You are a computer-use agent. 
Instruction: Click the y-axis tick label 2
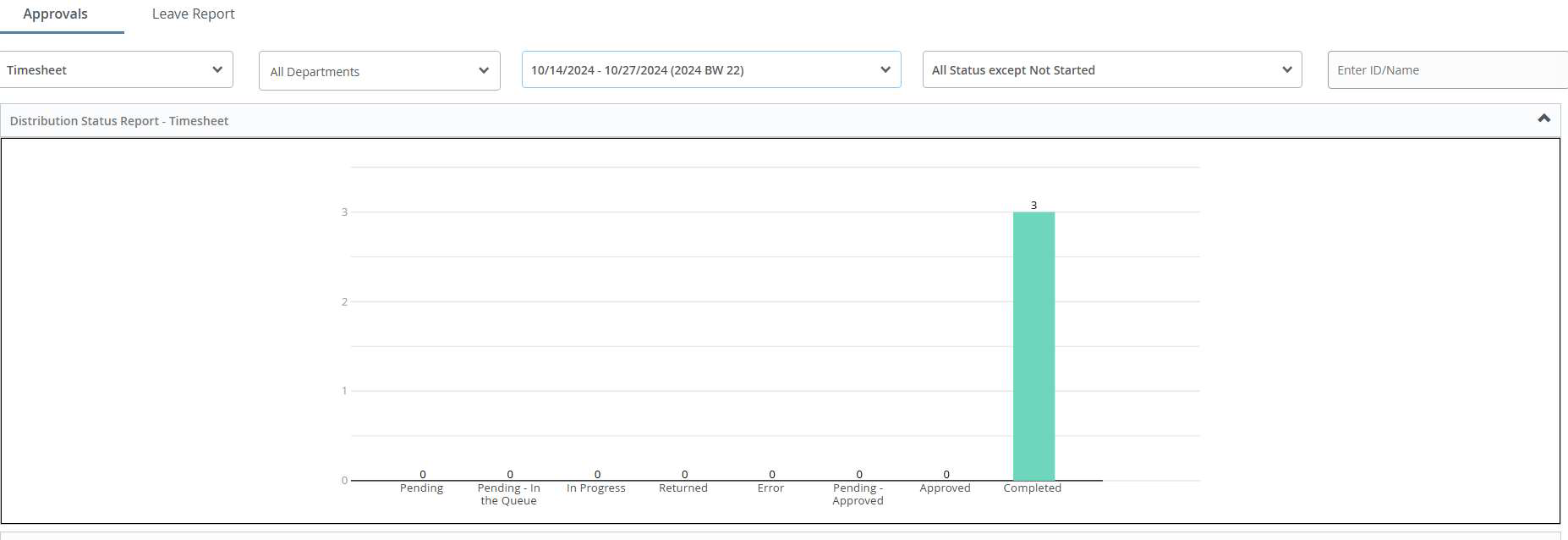click(344, 302)
